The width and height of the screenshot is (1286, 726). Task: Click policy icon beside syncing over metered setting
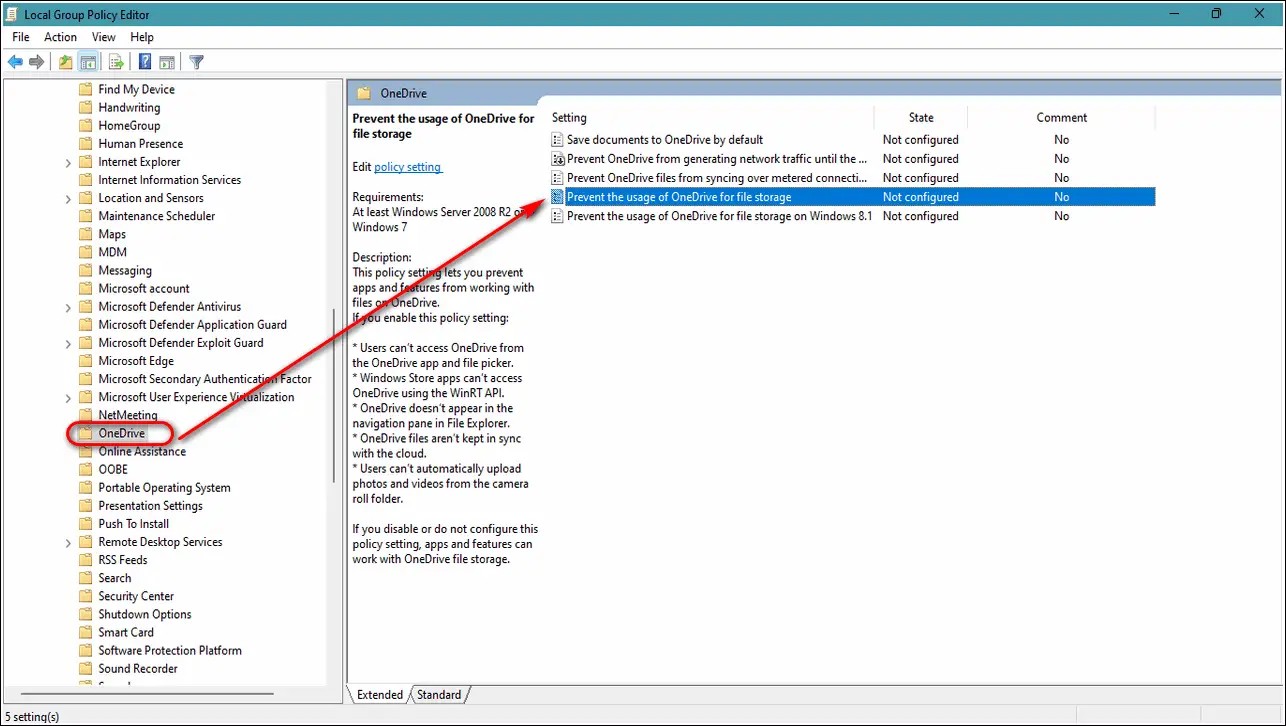tap(558, 178)
